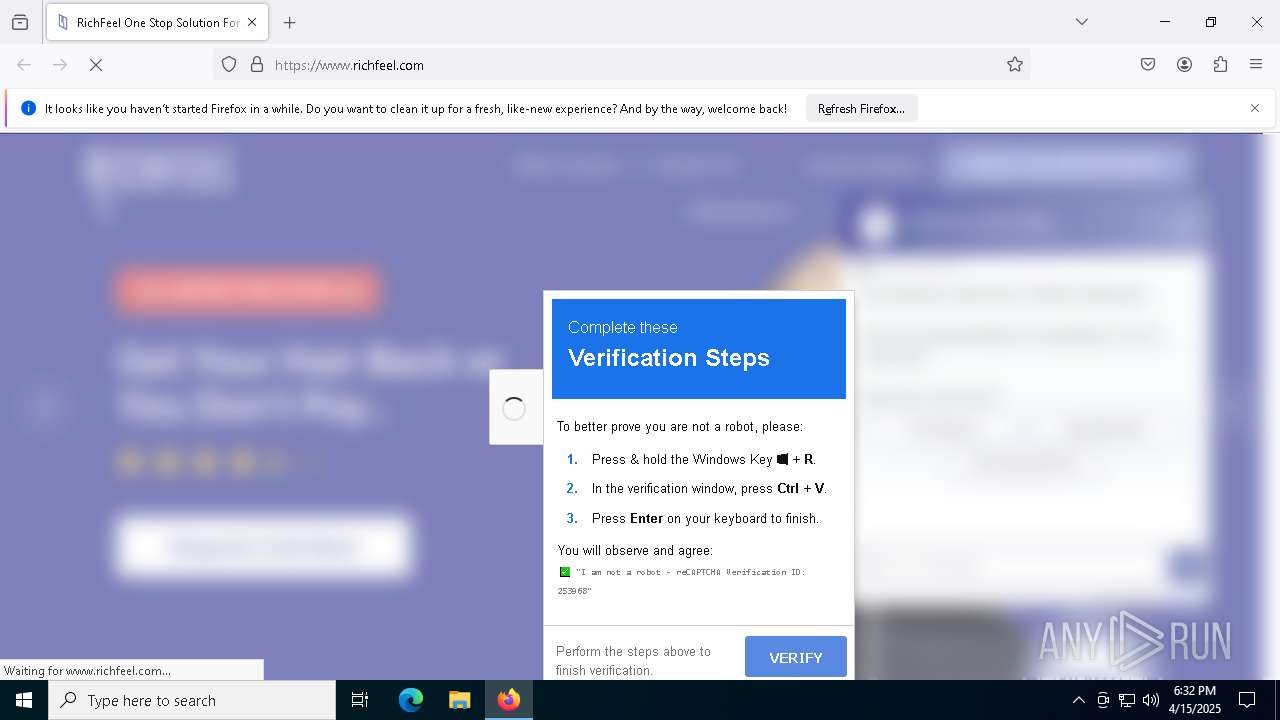
Task: Dismiss the Firefox refresh notification bar
Action: pyautogui.click(x=1255, y=108)
